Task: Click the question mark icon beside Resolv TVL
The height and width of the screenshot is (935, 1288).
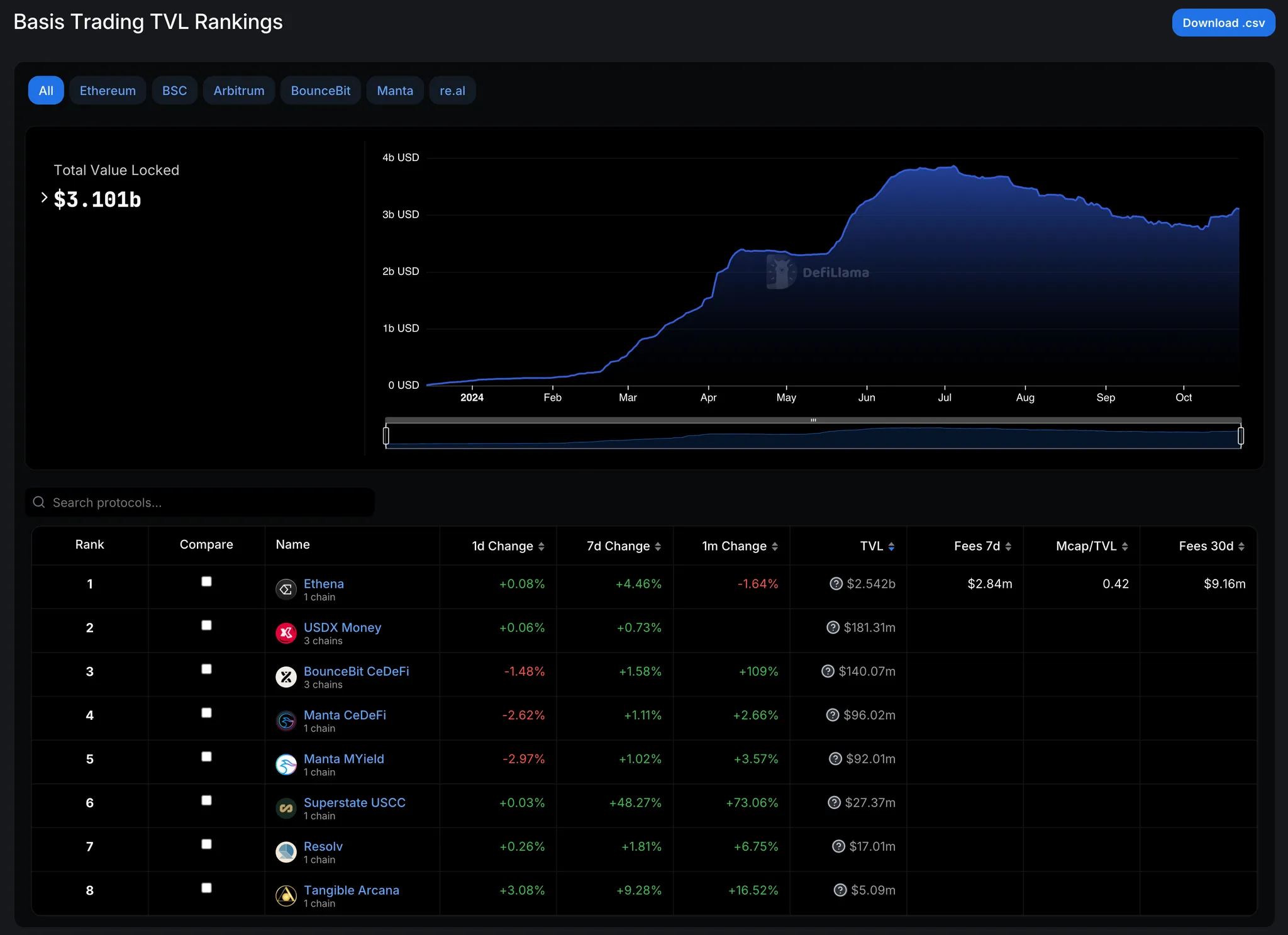Action: (838, 846)
